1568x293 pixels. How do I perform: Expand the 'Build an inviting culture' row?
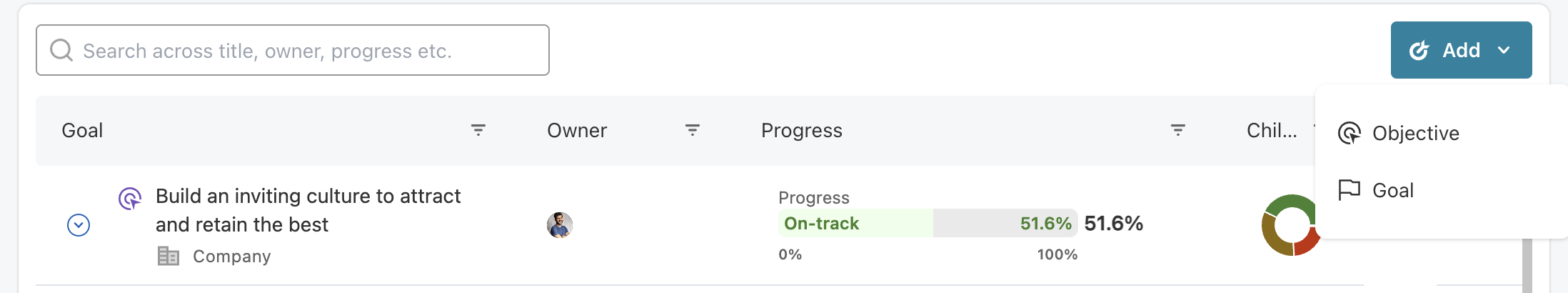coord(79,225)
